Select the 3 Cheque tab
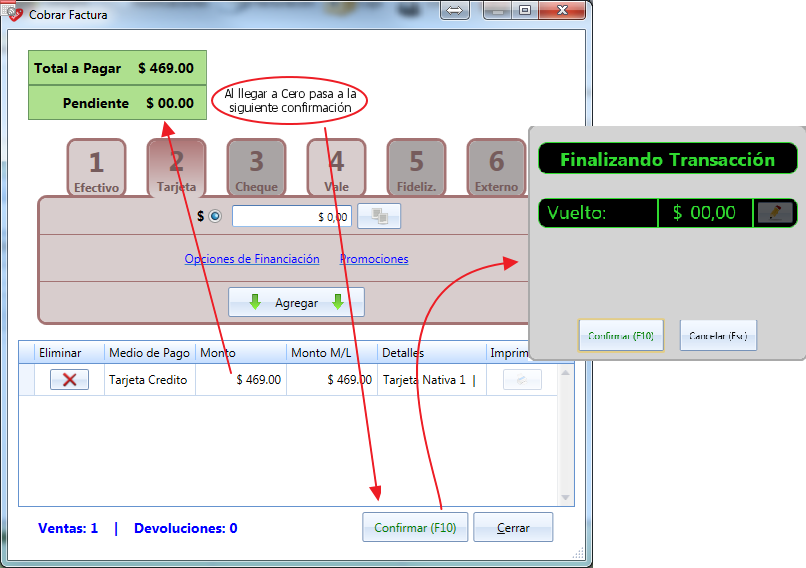This screenshot has width=806, height=568. [x=257, y=168]
